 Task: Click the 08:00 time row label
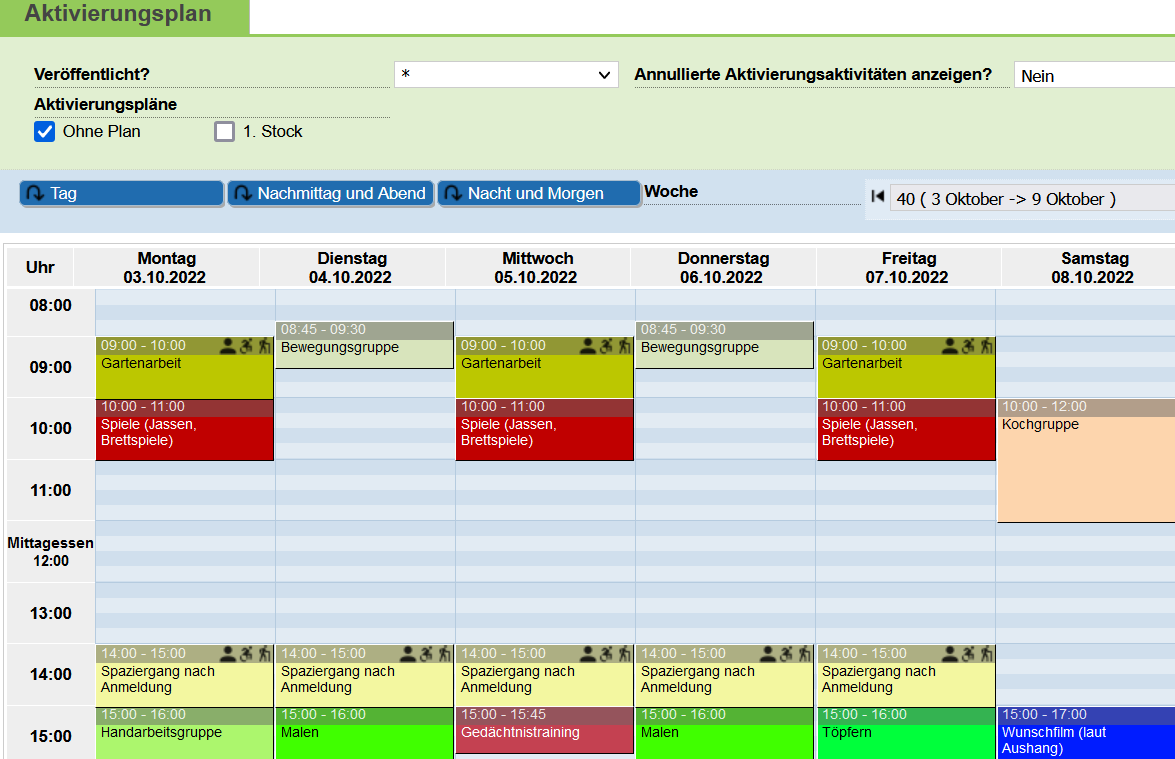[51, 306]
